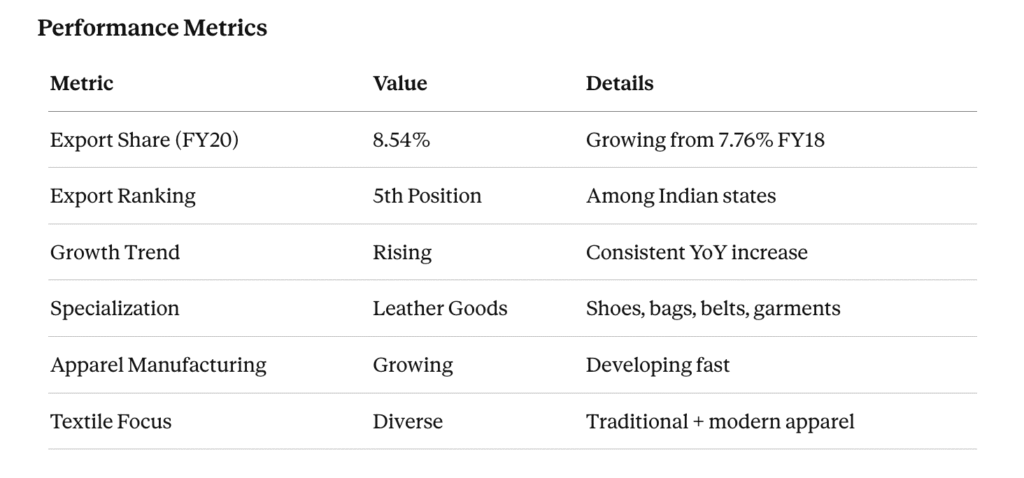Click the Traditional + modern apparel text
1024x478 pixels.
[720, 421]
